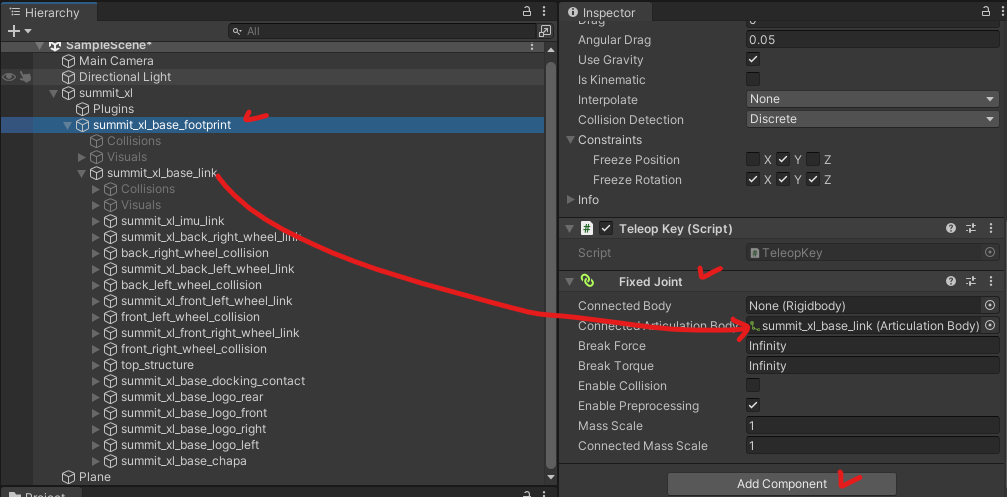
Task: Select summit_xl_back_left_wheel_link cube icon
Action: coord(111,269)
